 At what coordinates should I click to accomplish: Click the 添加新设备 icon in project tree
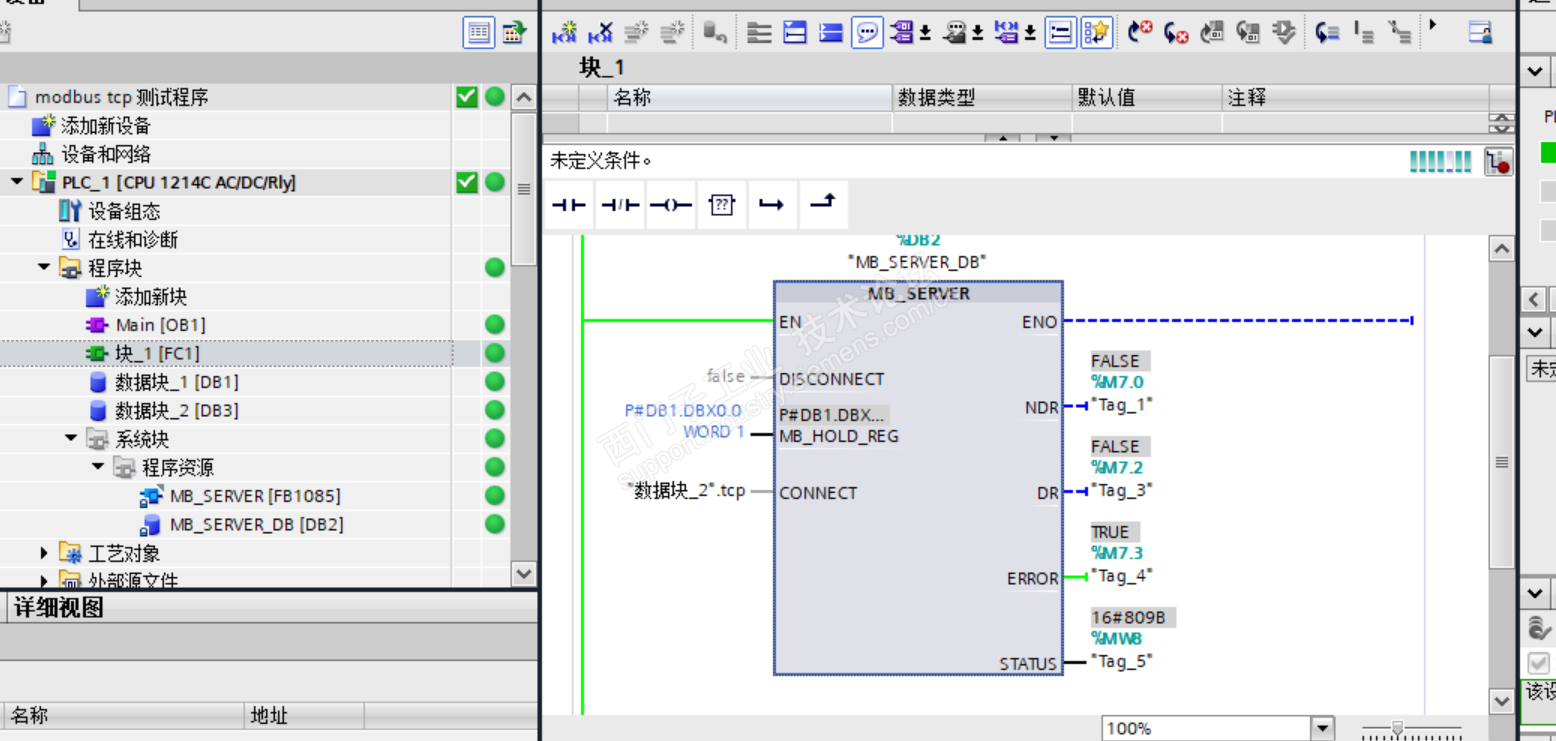pos(43,125)
